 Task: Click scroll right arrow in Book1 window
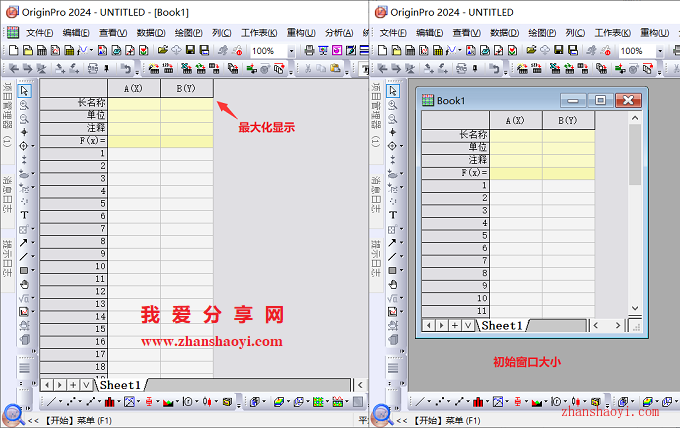coord(618,325)
